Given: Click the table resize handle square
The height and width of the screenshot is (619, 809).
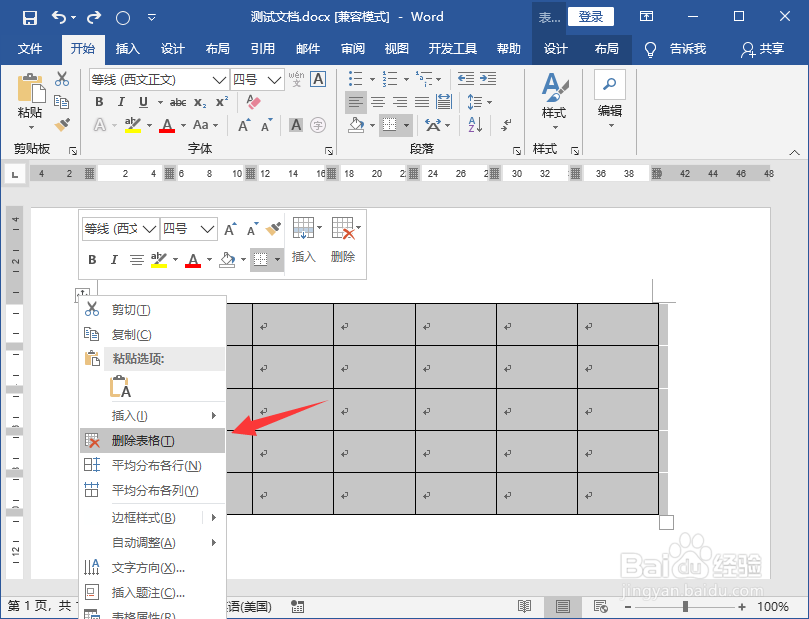Looking at the screenshot, I should pyautogui.click(x=666, y=523).
